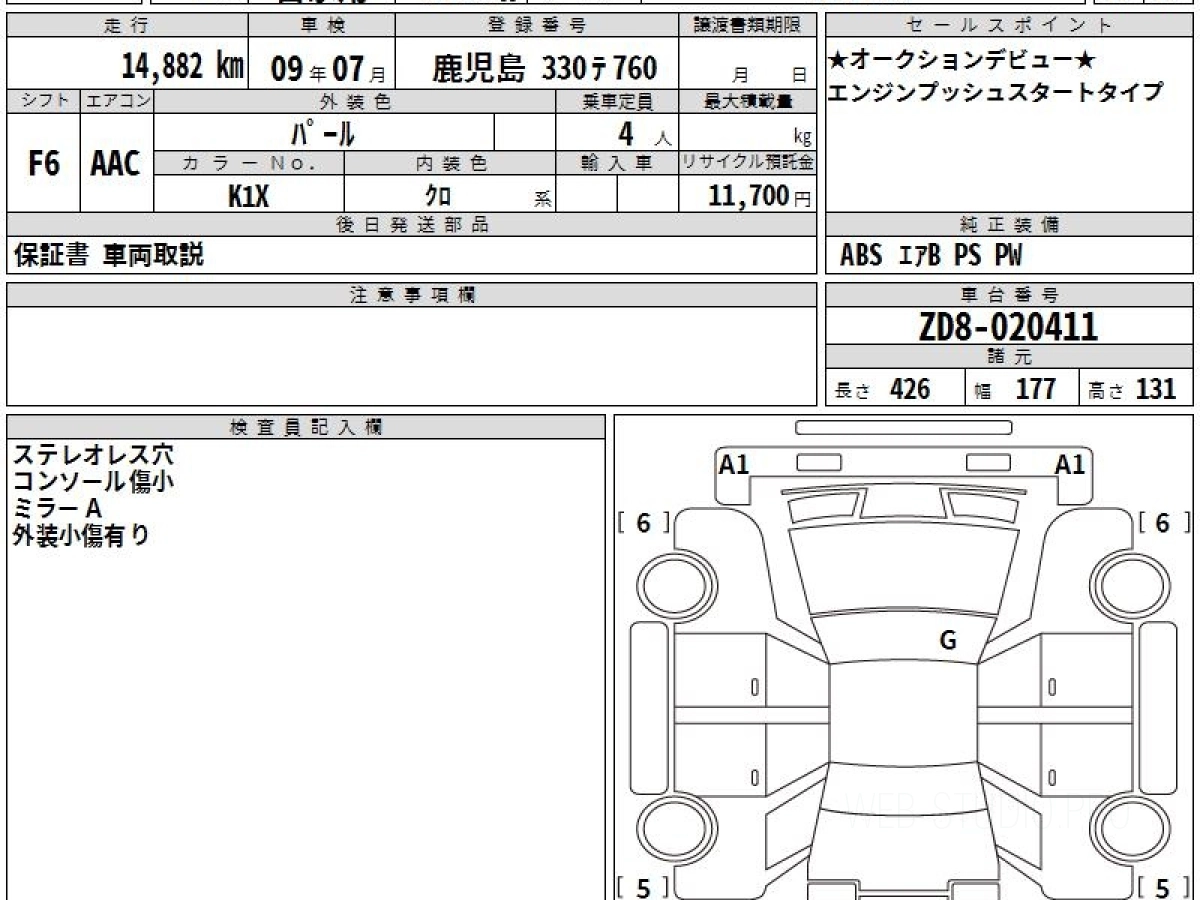Screen dimensions: 1200x900
Task: Click the G mark on the car diagram
Action: point(948,641)
